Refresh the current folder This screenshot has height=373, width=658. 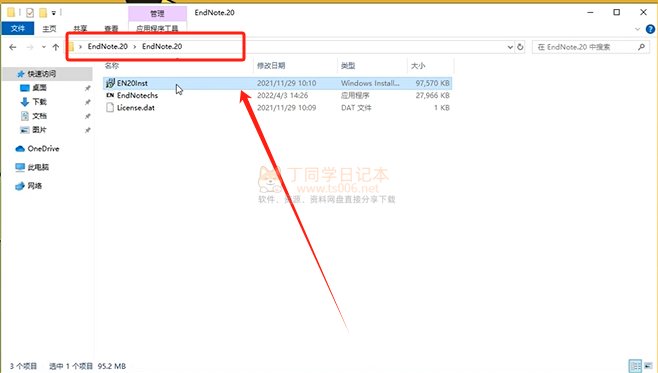tap(520, 47)
